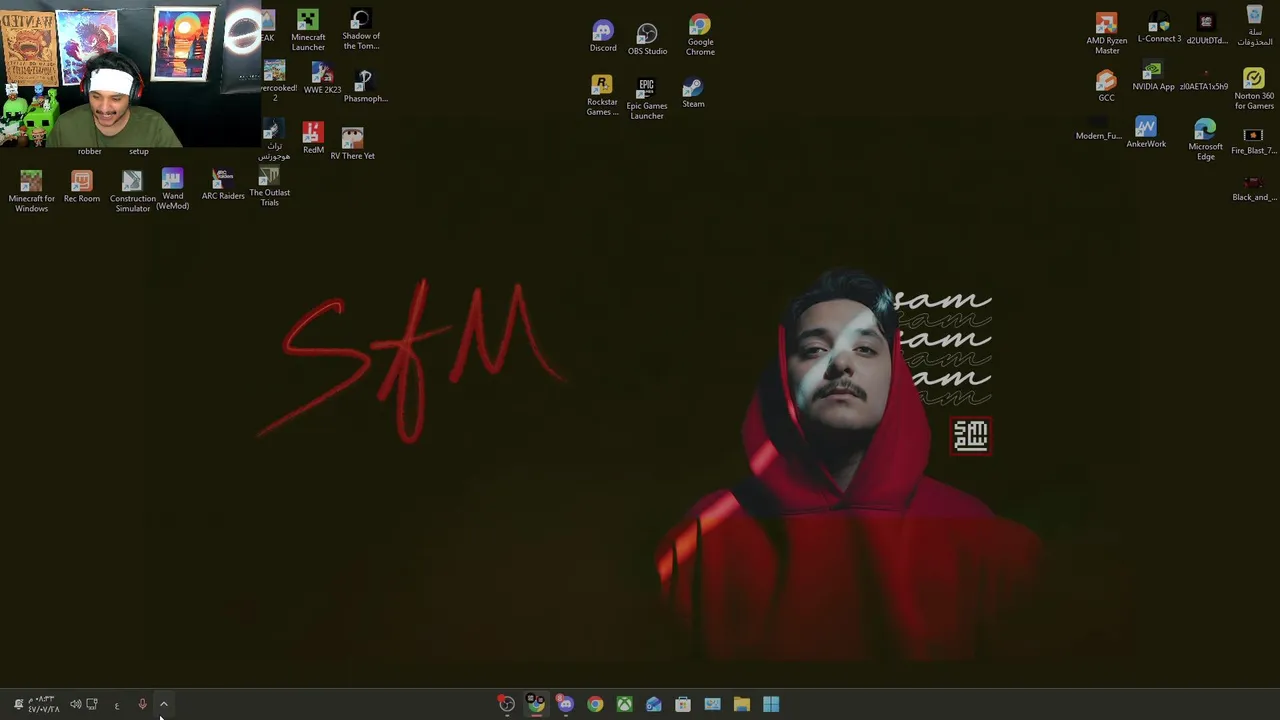1280x720 pixels.
Task: Select the Recycle Bin desktop icon
Action: pyautogui.click(x=1254, y=26)
